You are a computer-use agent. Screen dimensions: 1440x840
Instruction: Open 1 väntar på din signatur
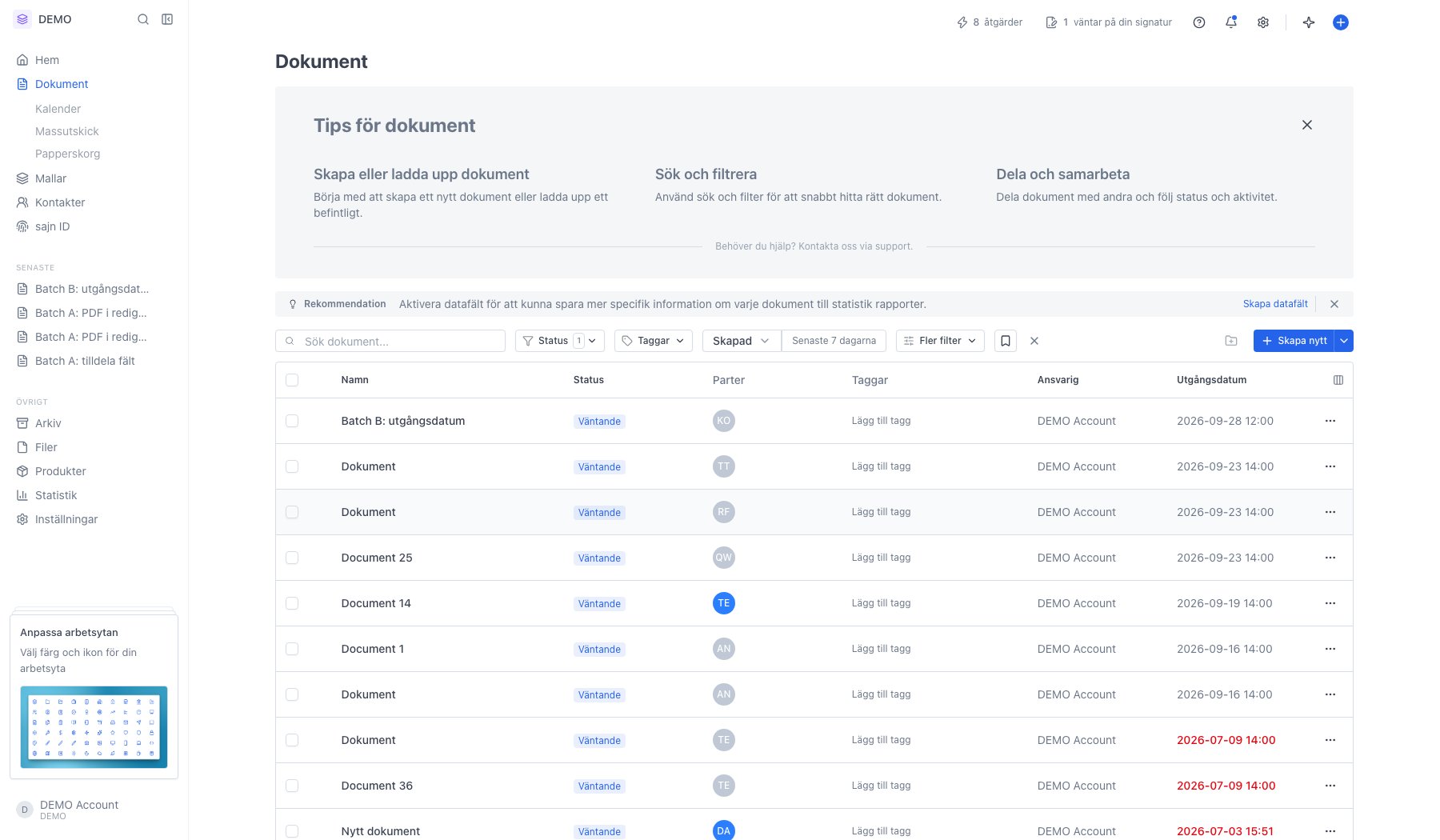click(1109, 22)
